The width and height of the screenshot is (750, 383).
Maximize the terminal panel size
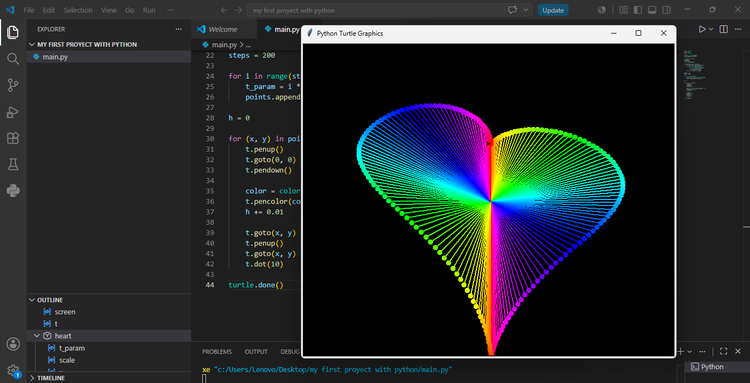tap(724, 351)
